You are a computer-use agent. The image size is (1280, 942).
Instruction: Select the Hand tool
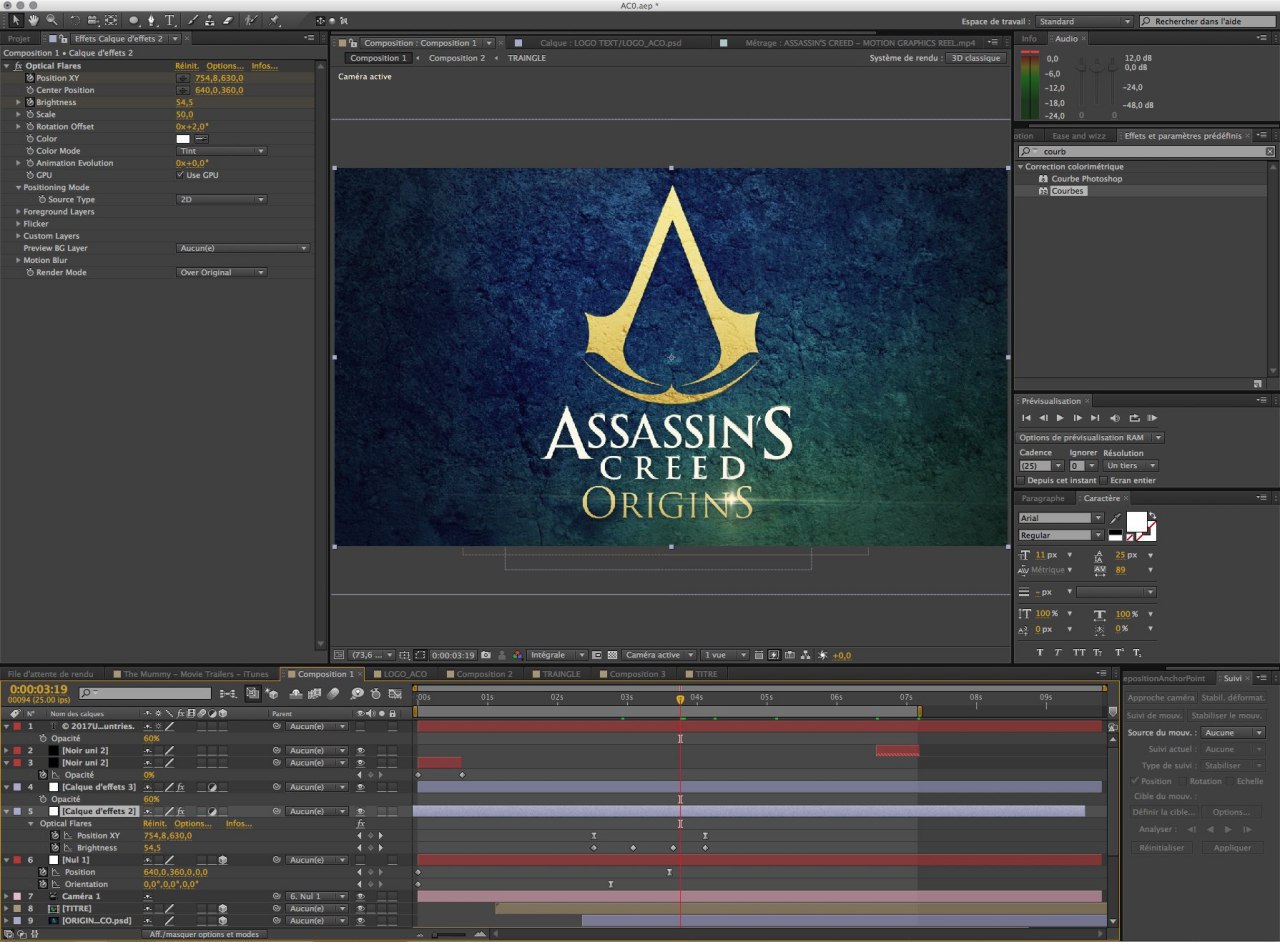tap(33, 20)
